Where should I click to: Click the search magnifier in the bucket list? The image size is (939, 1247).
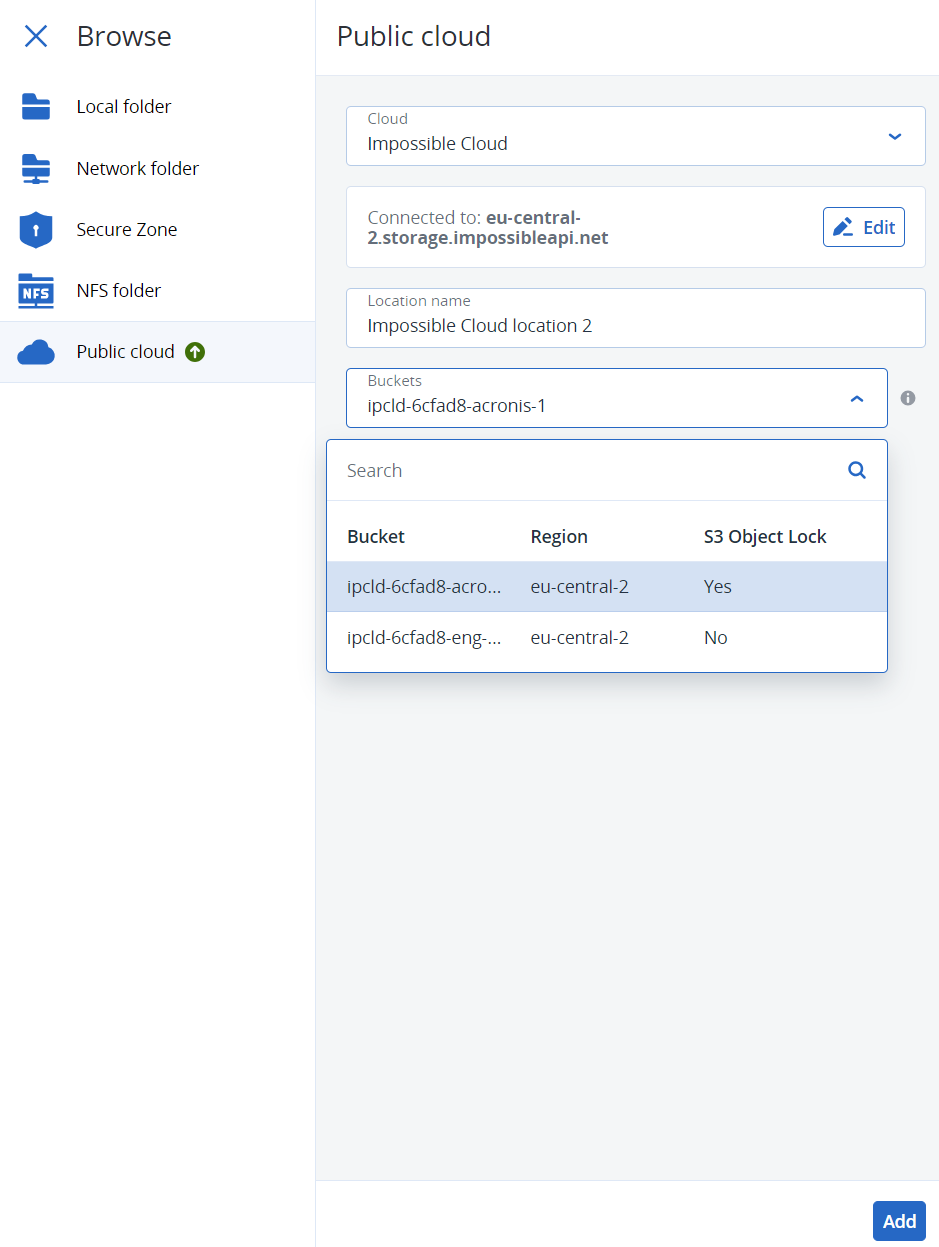856,470
